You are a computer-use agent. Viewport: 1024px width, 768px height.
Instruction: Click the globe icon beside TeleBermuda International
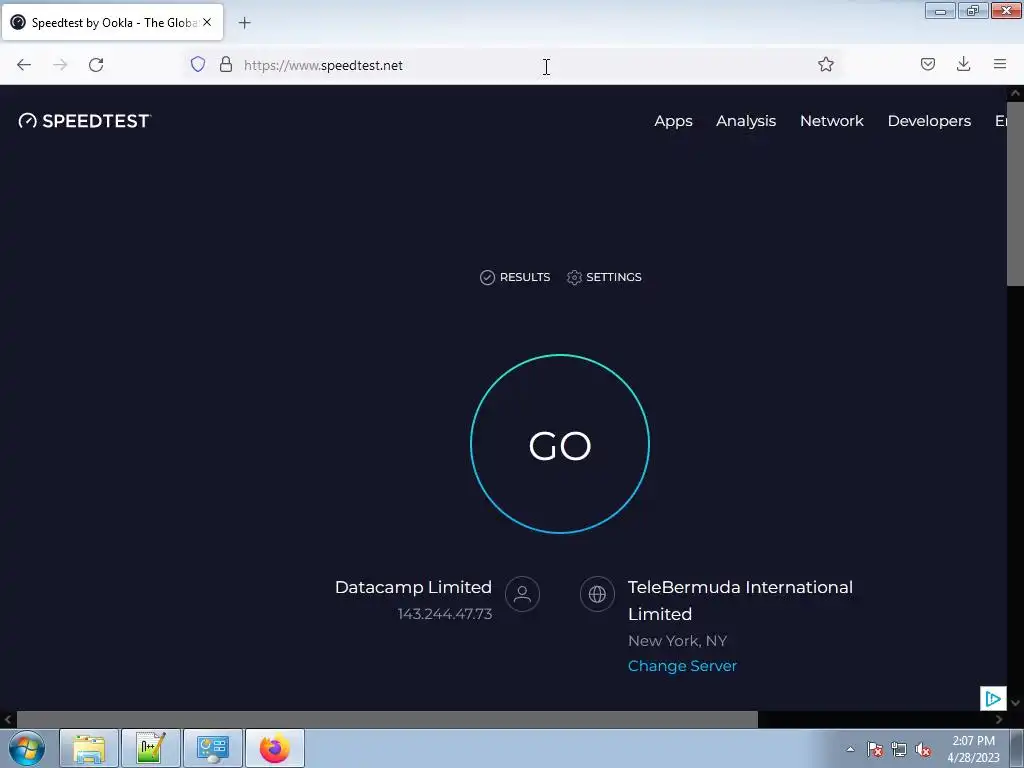click(597, 594)
